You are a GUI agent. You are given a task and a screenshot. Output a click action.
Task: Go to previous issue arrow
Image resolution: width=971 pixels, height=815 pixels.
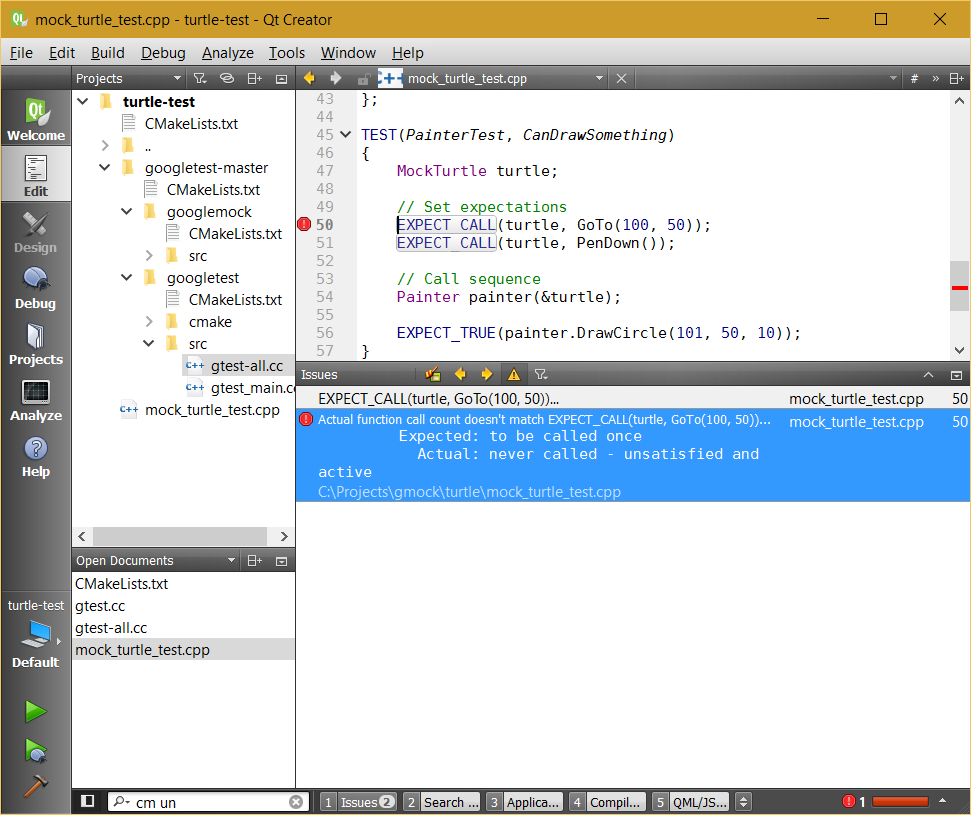(x=460, y=374)
